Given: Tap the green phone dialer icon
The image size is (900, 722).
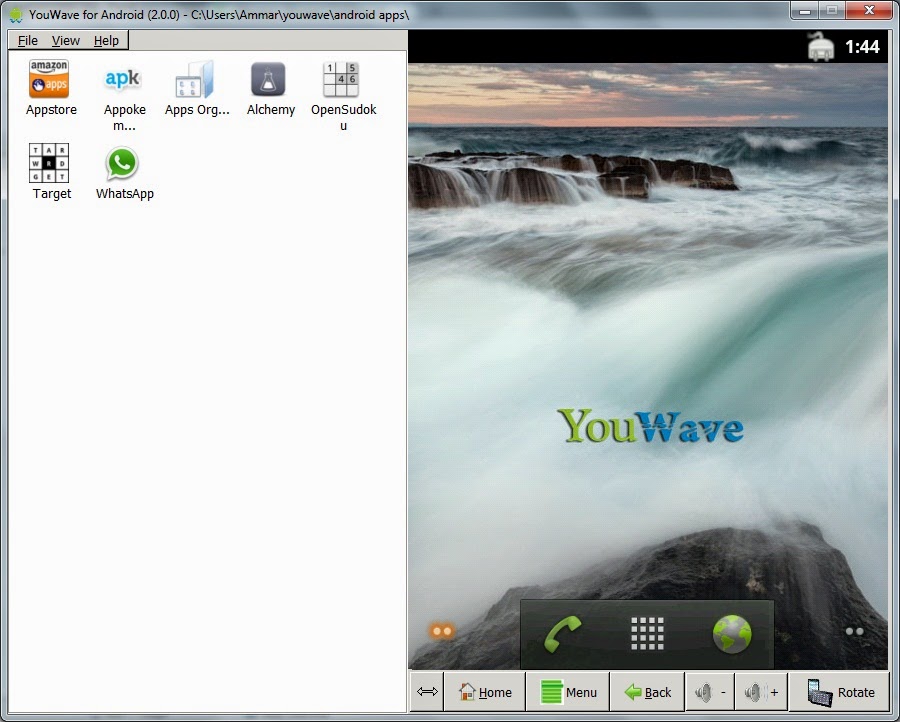Looking at the screenshot, I should click(x=562, y=634).
